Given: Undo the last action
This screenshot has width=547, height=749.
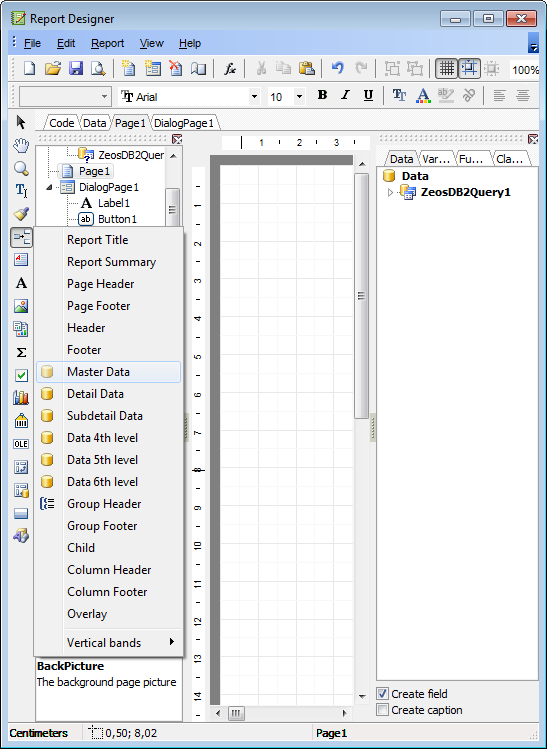Looking at the screenshot, I should [338, 69].
